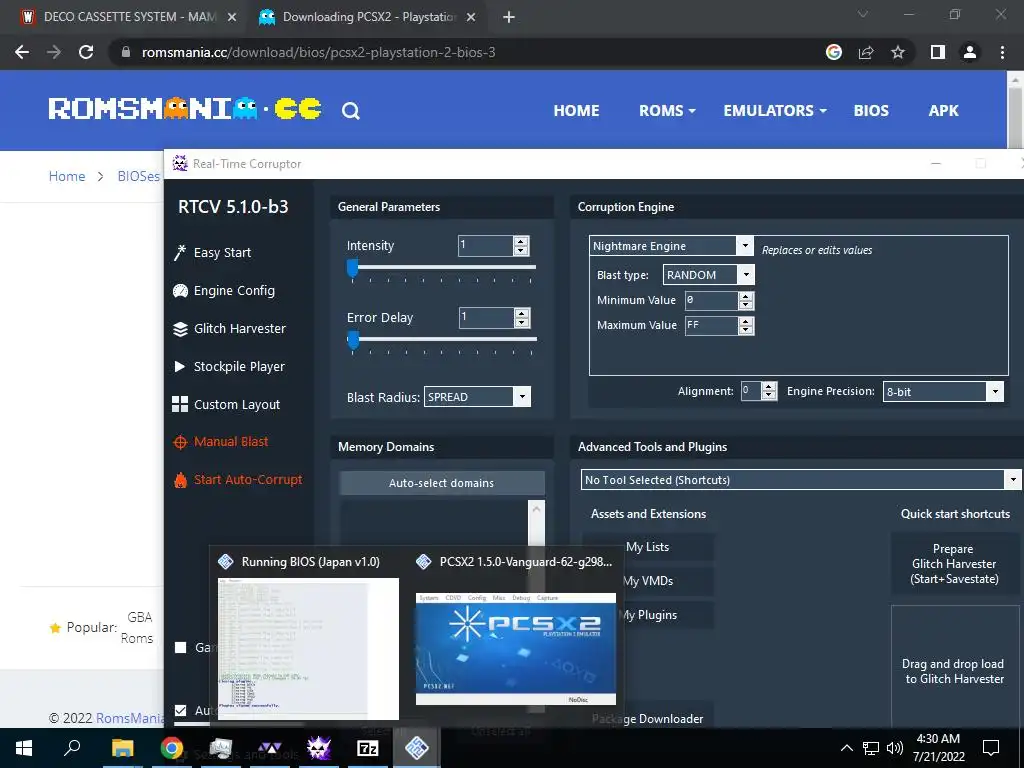Open My VMDs button
This screenshot has width=1024, height=768.
(x=648, y=581)
